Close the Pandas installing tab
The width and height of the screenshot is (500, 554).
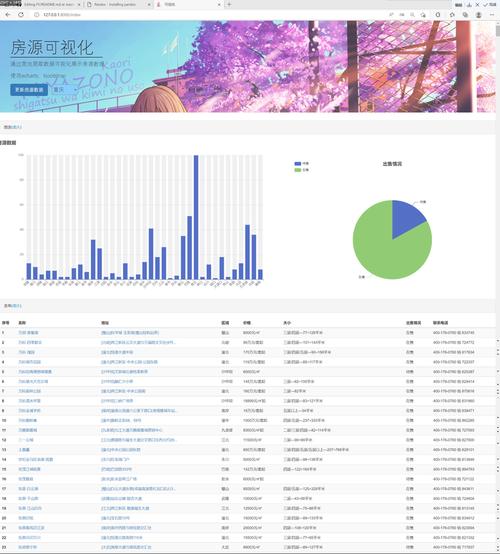point(149,5)
